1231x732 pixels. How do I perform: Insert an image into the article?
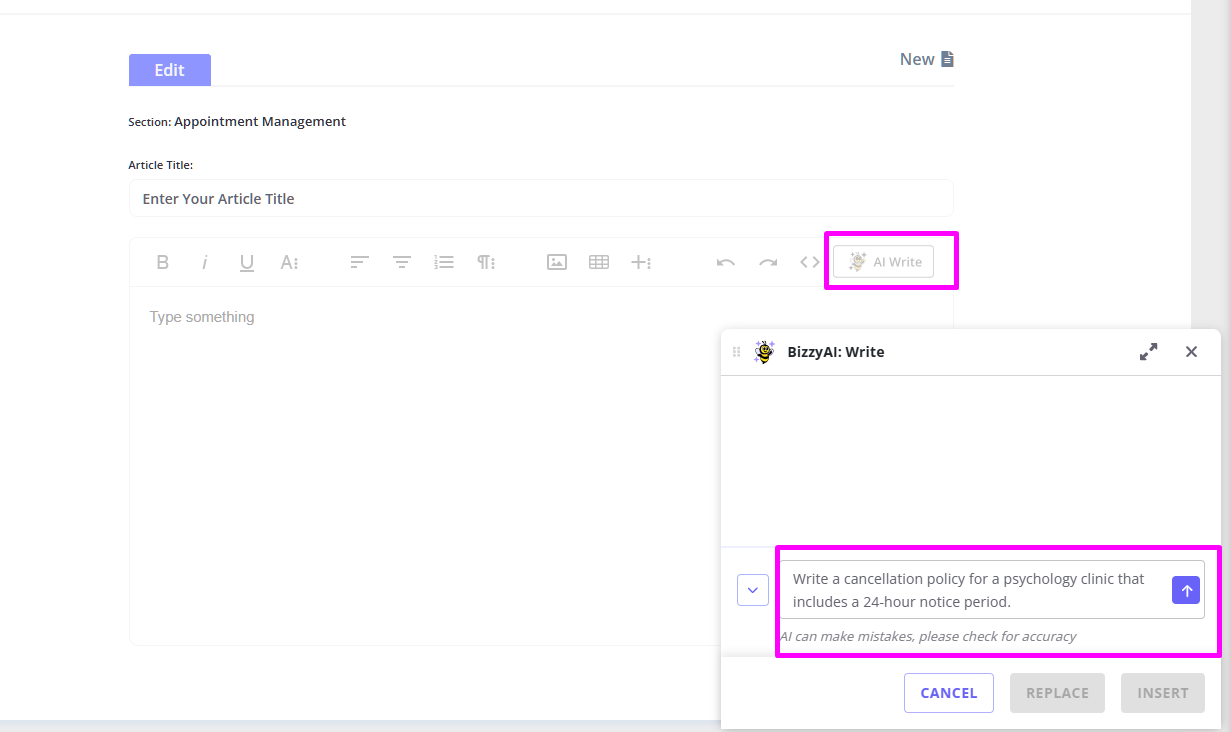tap(557, 263)
